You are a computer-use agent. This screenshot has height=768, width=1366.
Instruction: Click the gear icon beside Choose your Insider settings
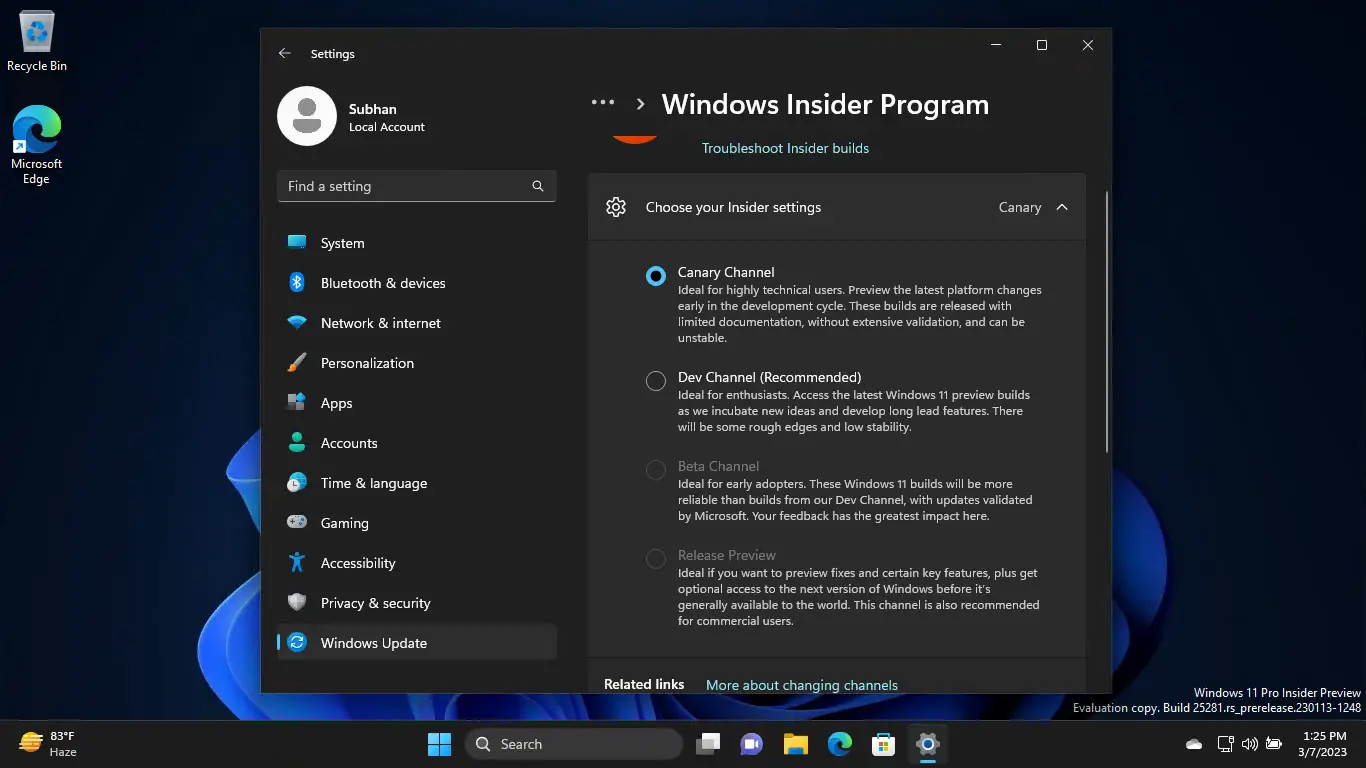616,207
